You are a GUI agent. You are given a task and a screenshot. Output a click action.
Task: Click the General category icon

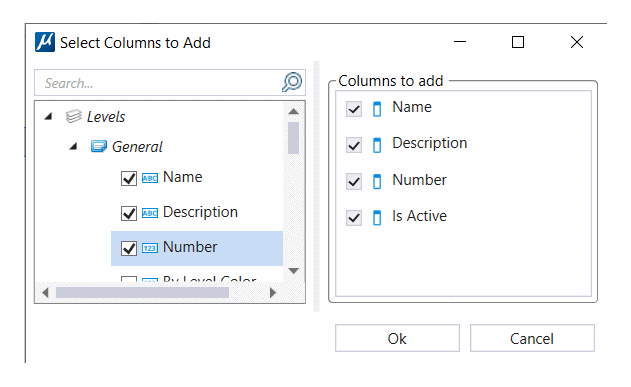pyautogui.click(x=99, y=146)
